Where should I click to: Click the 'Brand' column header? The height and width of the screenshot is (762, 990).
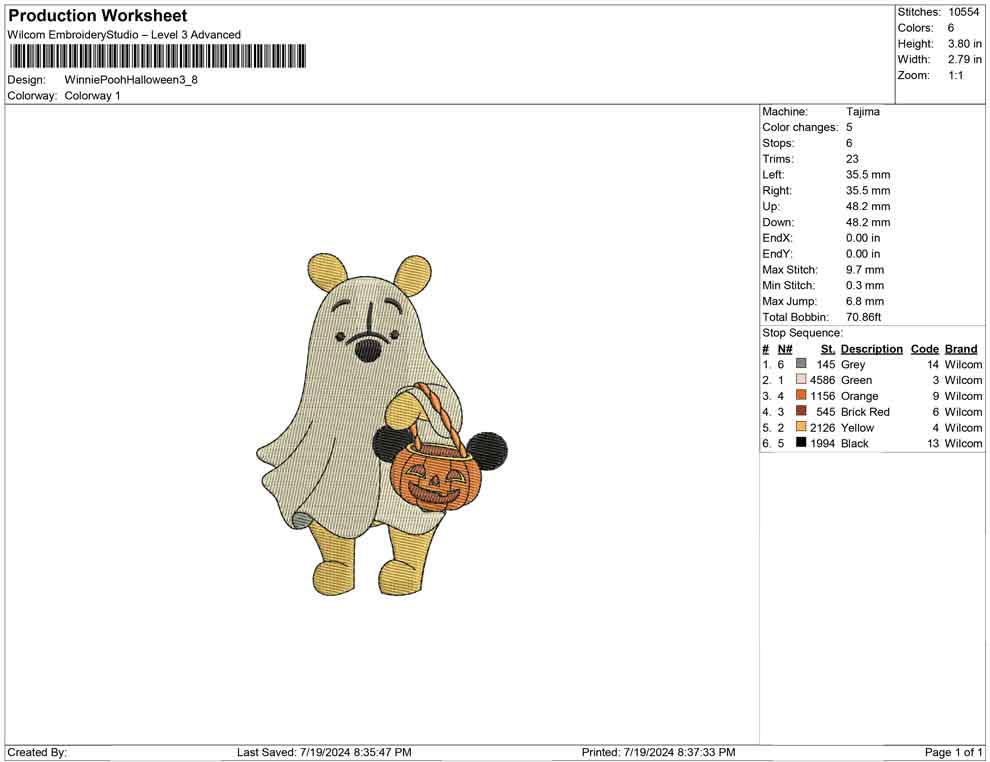coord(961,349)
